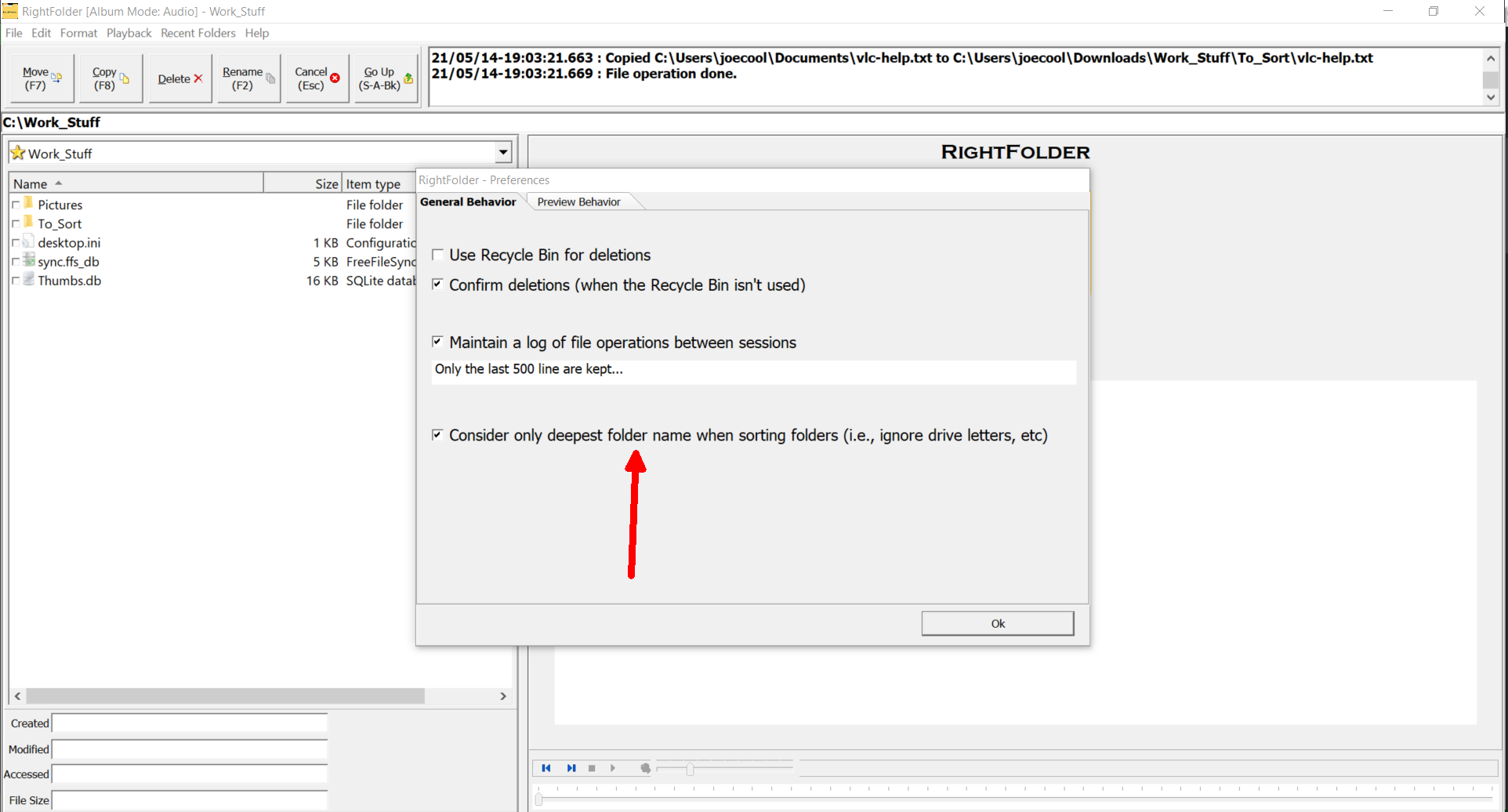Viewport: 1508px width, 812px height.
Task: Click the volume speaker icon
Action: coord(645,768)
